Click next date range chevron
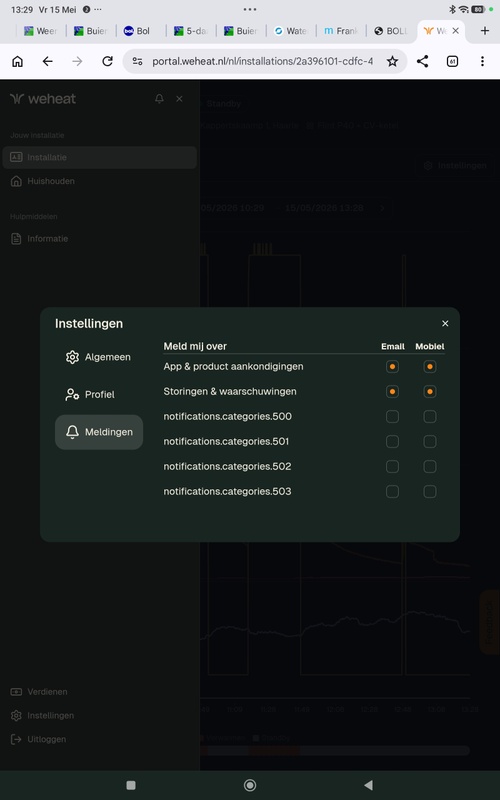Image resolution: width=500 pixels, height=800 pixels. click(x=382, y=208)
